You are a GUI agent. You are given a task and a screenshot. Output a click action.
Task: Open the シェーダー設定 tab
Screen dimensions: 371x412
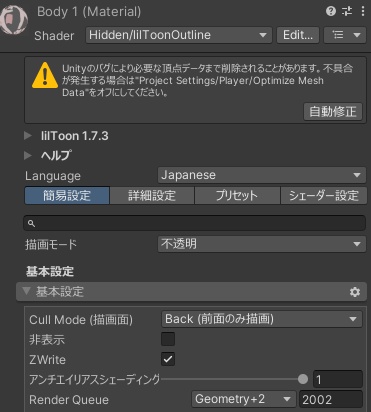tap(324, 195)
